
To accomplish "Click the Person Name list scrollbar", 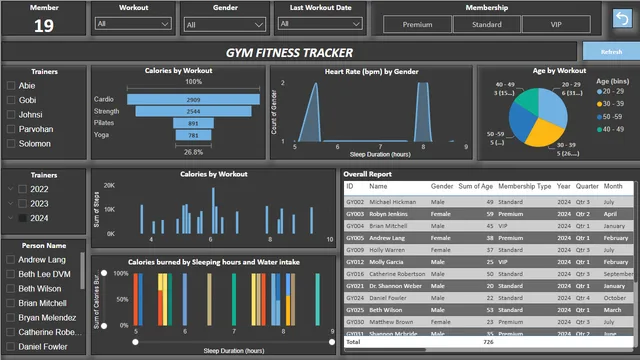I will (x=83, y=270).
